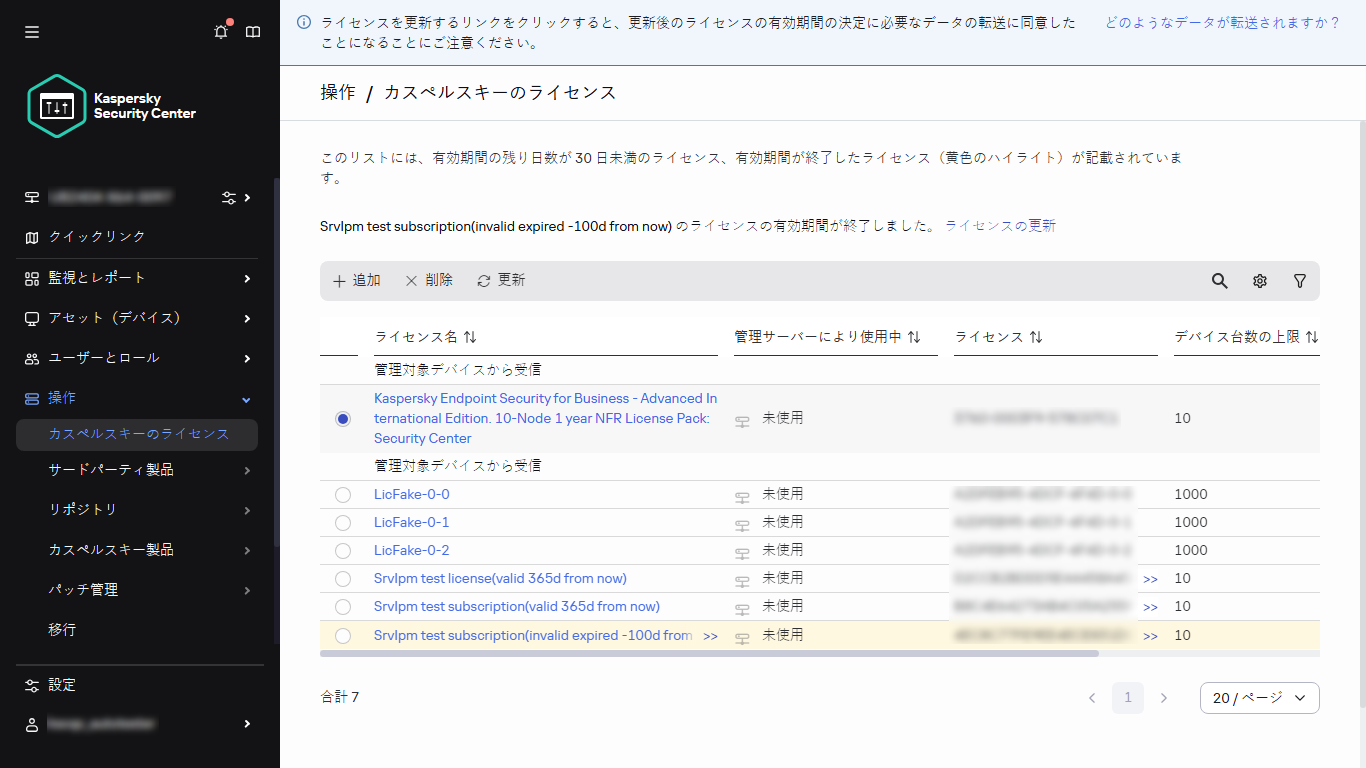This screenshot has height=768, width=1366.
Task: Select the SrvIpm test license(valid 365d) radio button
Action: (x=343, y=578)
